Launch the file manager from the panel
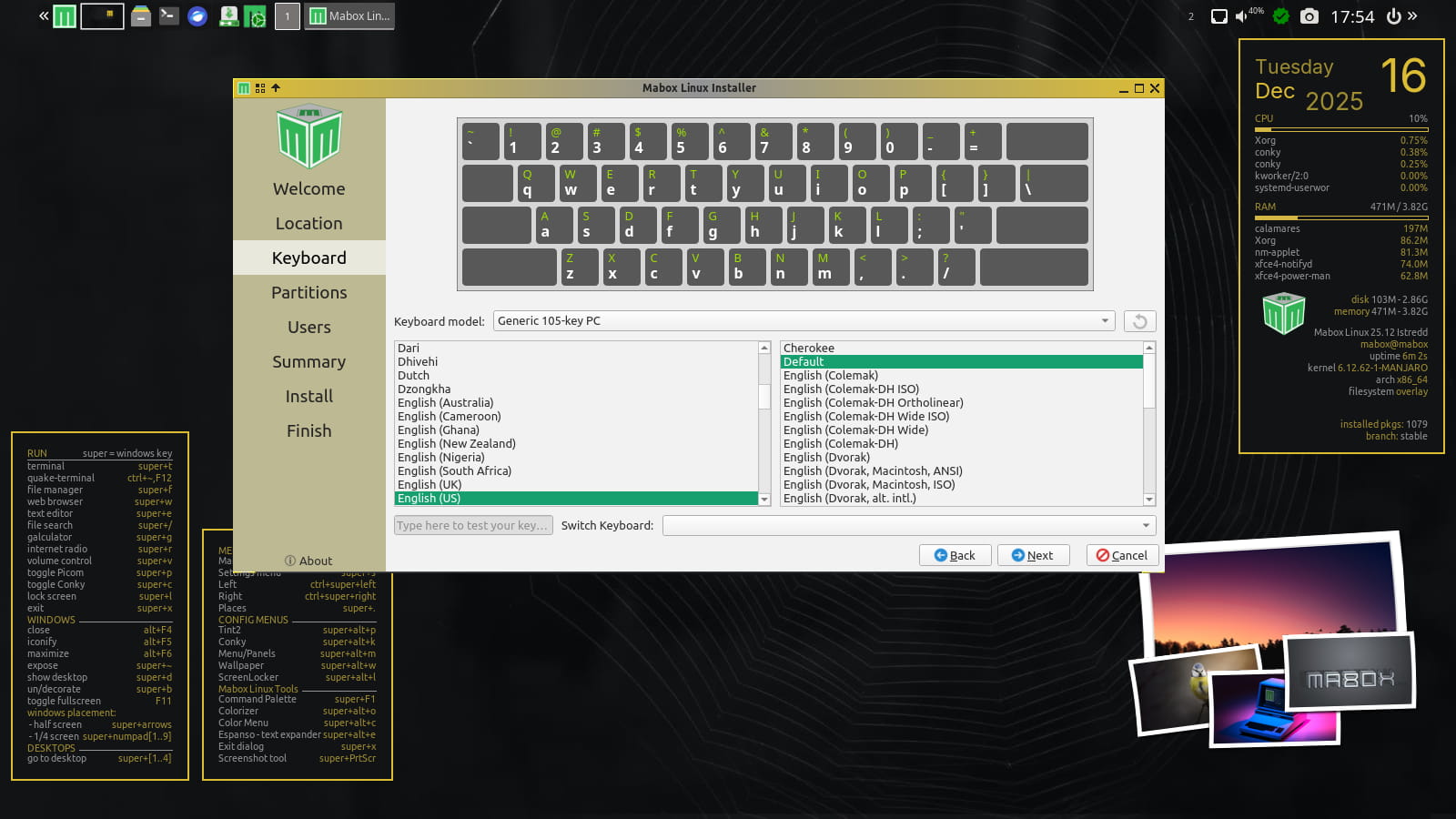 (x=141, y=16)
